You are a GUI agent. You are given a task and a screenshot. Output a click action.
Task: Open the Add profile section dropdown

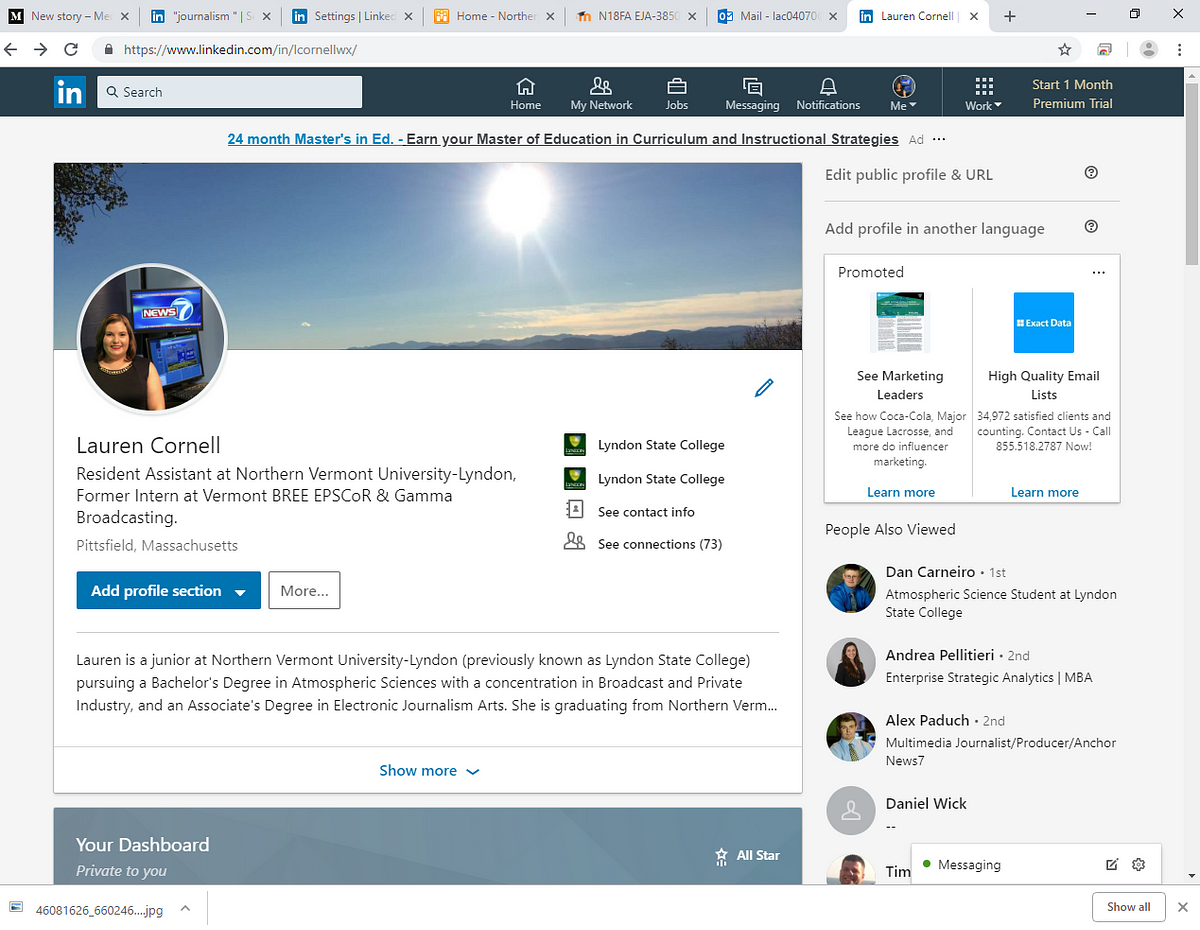(x=168, y=591)
